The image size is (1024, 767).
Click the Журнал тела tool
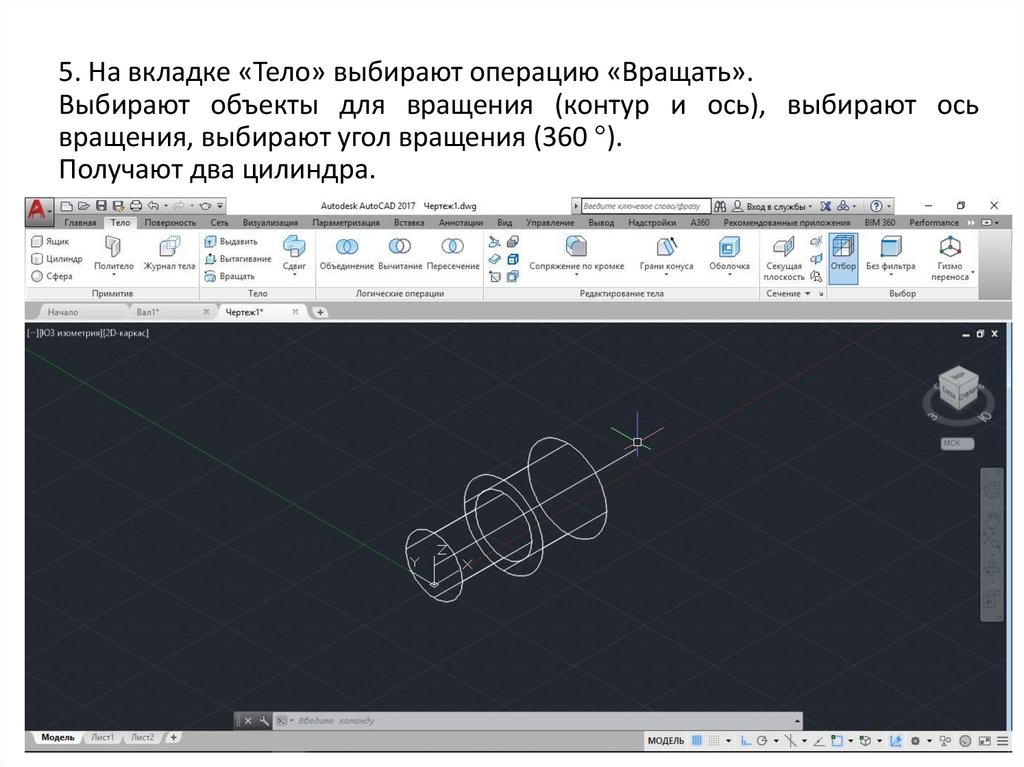coord(170,253)
